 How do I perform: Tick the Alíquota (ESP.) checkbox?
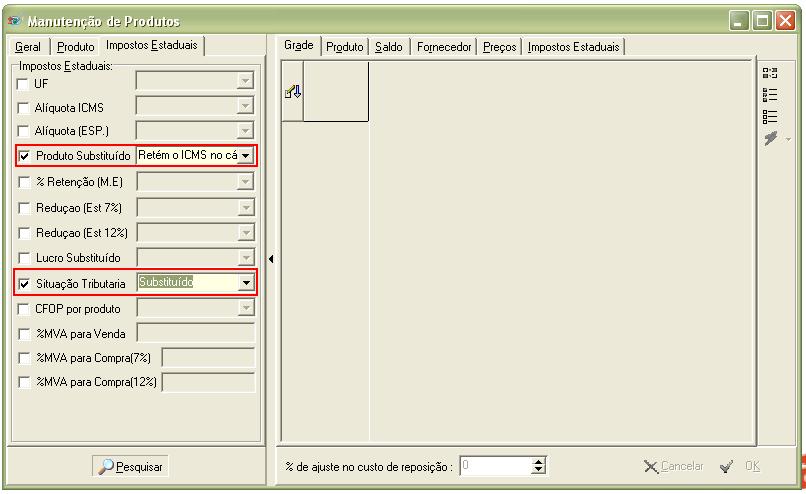click(23, 131)
